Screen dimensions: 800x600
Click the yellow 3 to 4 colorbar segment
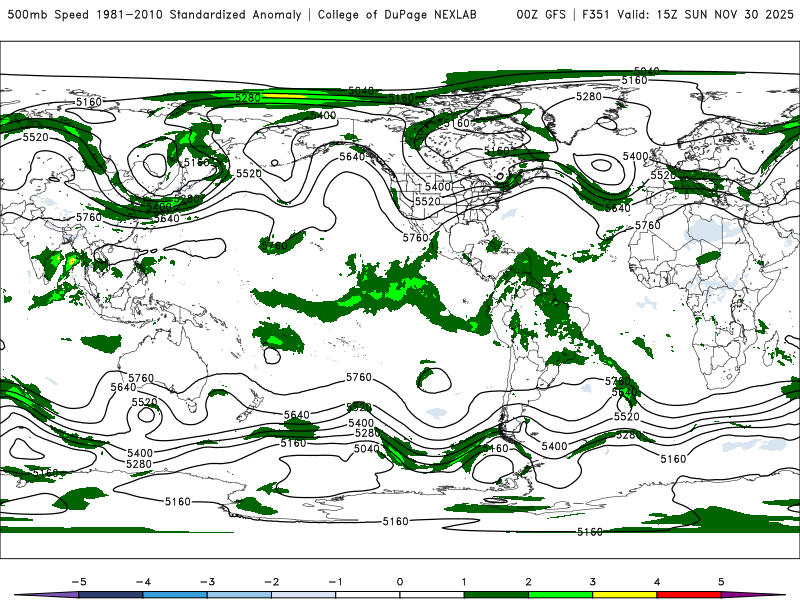point(625,595)
